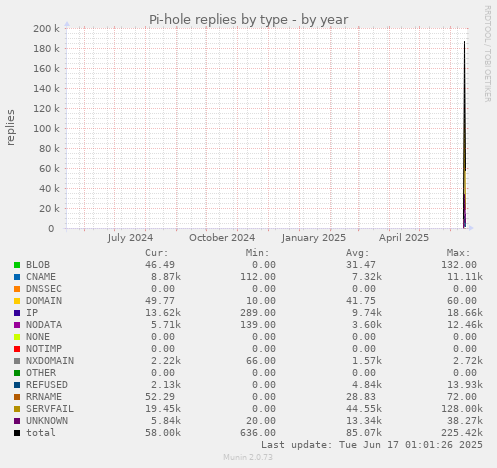Click the SERVFAIL olive legend swatch
497x468 pixels.
17,409
